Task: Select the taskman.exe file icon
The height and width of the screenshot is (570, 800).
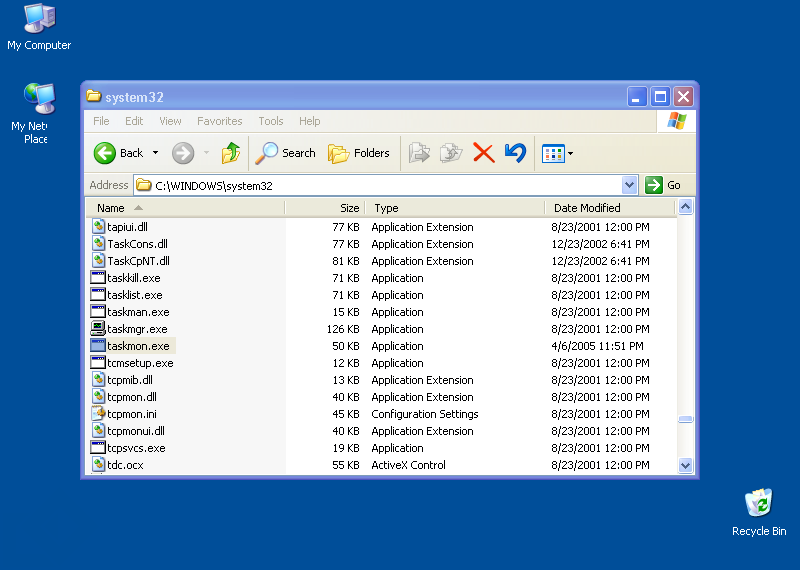Action: [98, 312]
